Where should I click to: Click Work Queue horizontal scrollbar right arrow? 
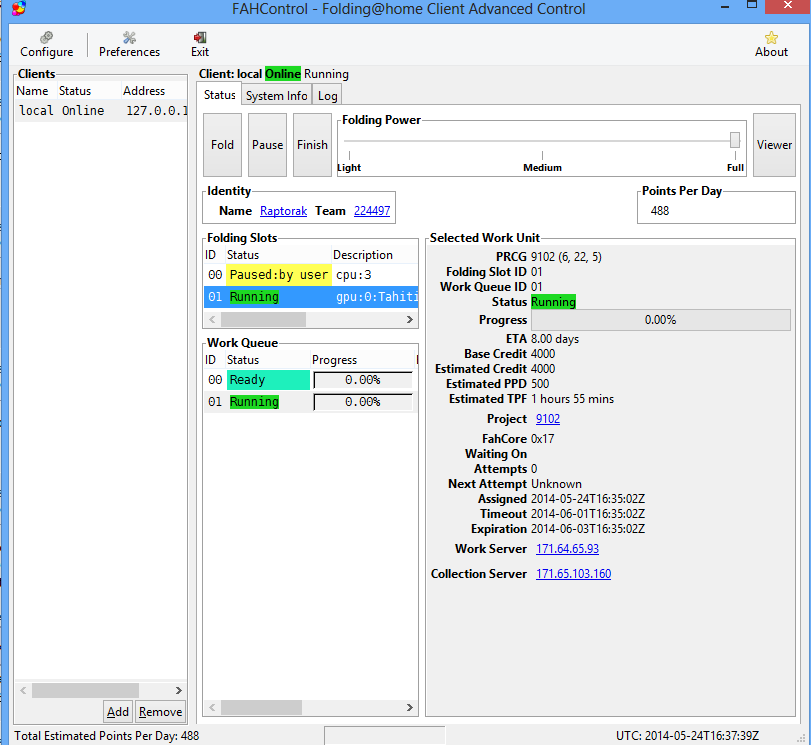tap(410, 707)
